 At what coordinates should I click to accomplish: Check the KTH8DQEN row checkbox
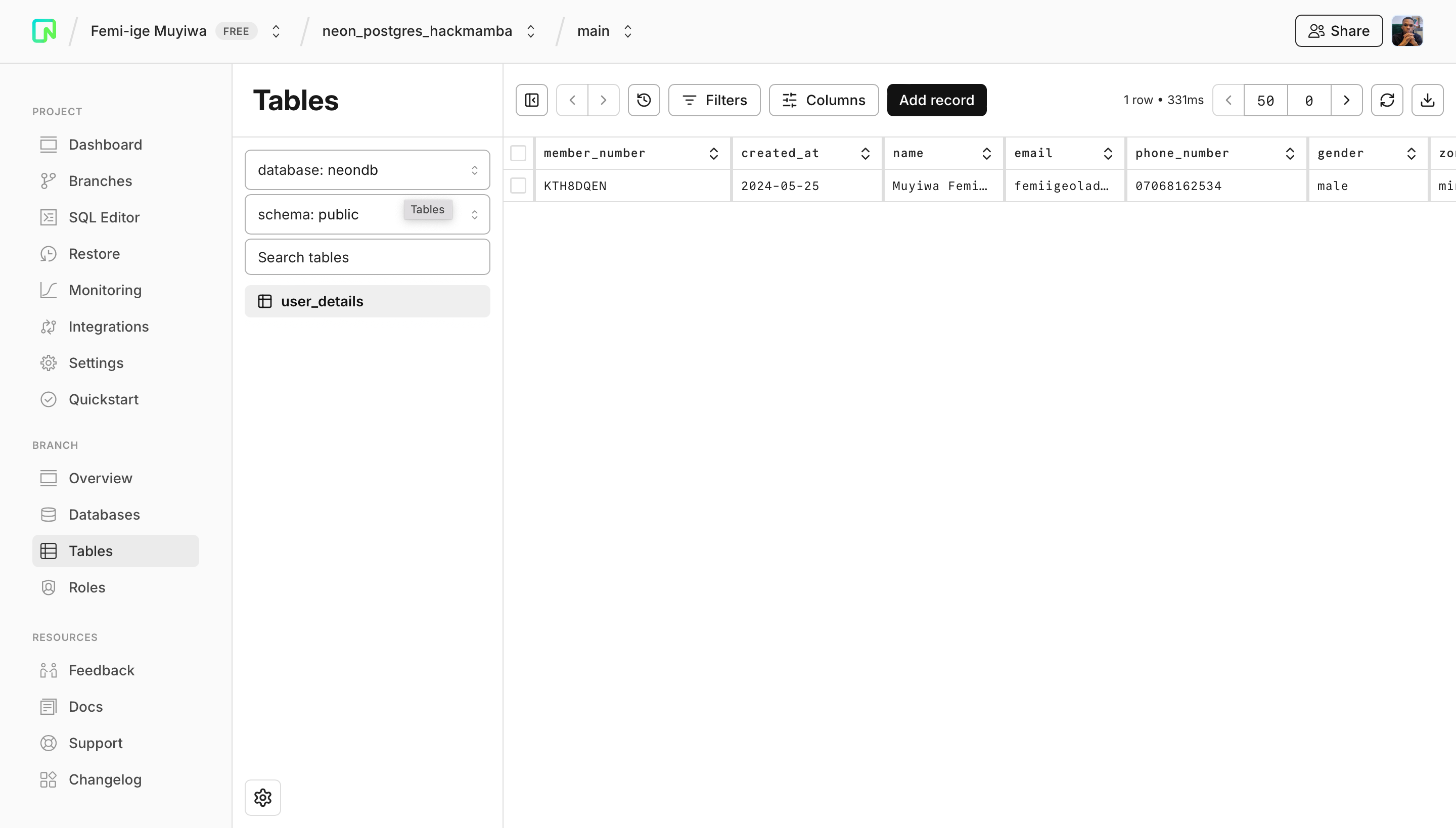pos(518,186)
